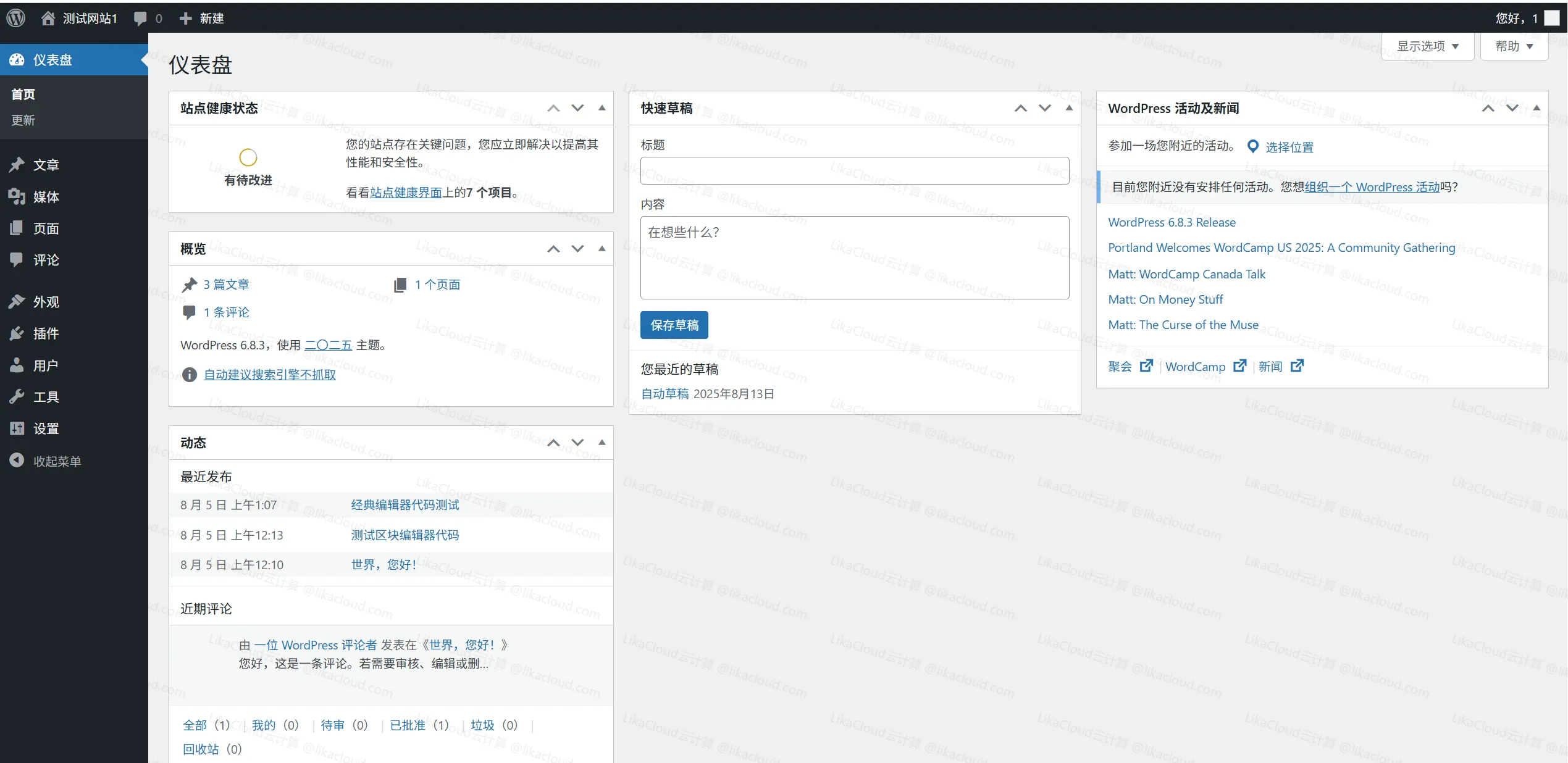This screenshot has width=1568, height=763.
Task: Open the 新建 plus icon menu
Action: pyautogui.click(x=185, y=17)
